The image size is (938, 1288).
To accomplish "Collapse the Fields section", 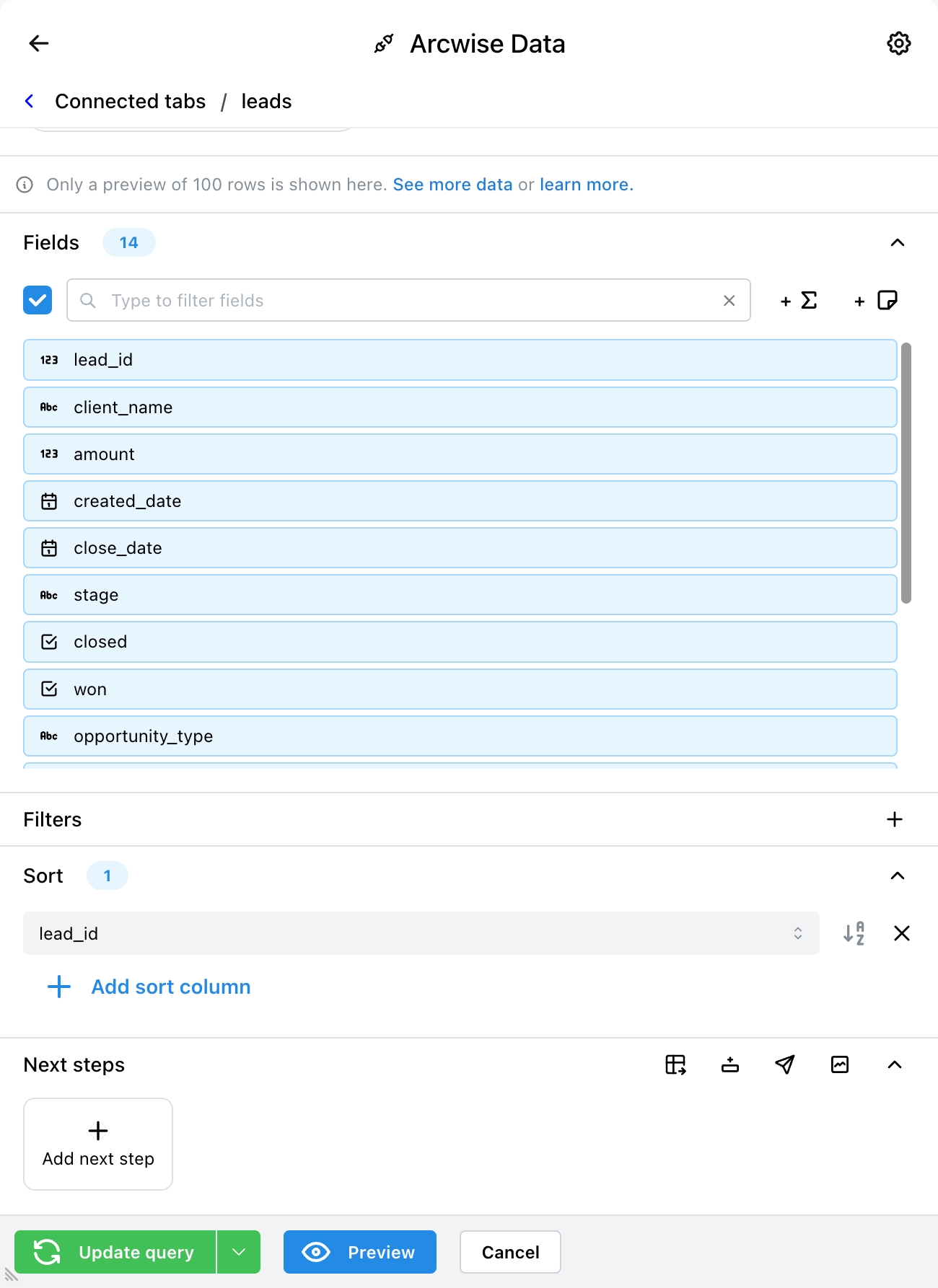I will (897, 242).
